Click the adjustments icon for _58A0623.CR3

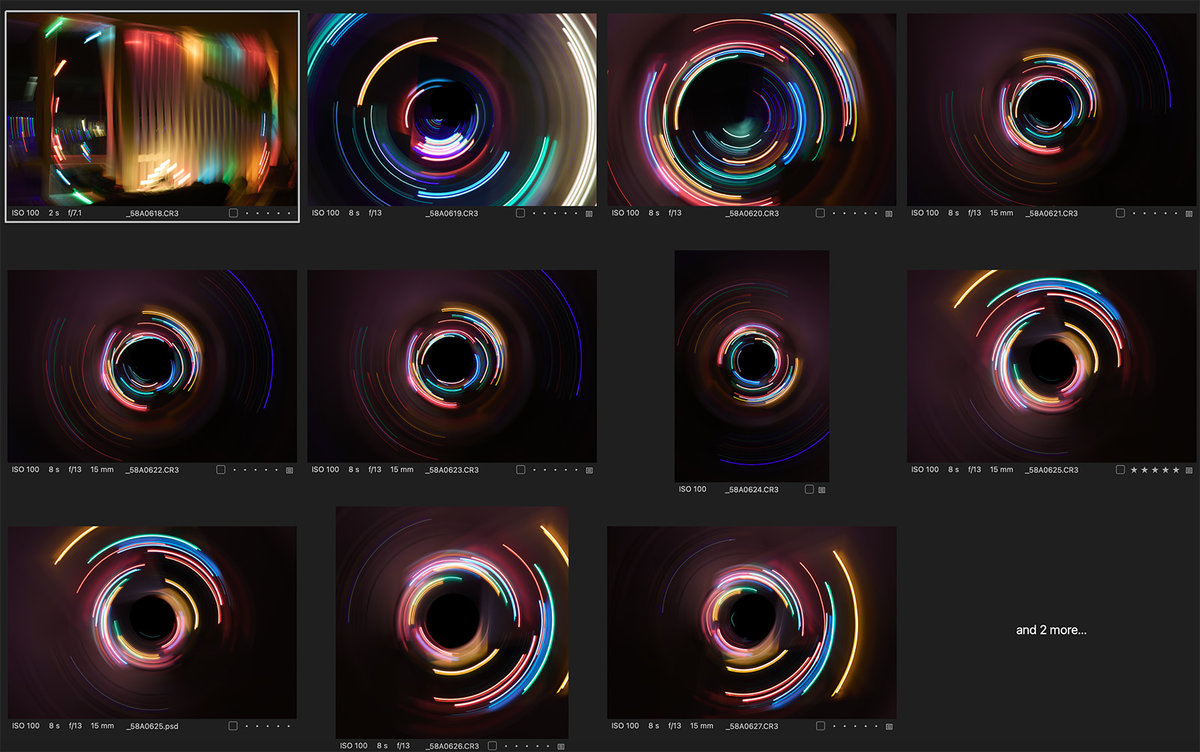pyautogui.click(x=589, y=470)
